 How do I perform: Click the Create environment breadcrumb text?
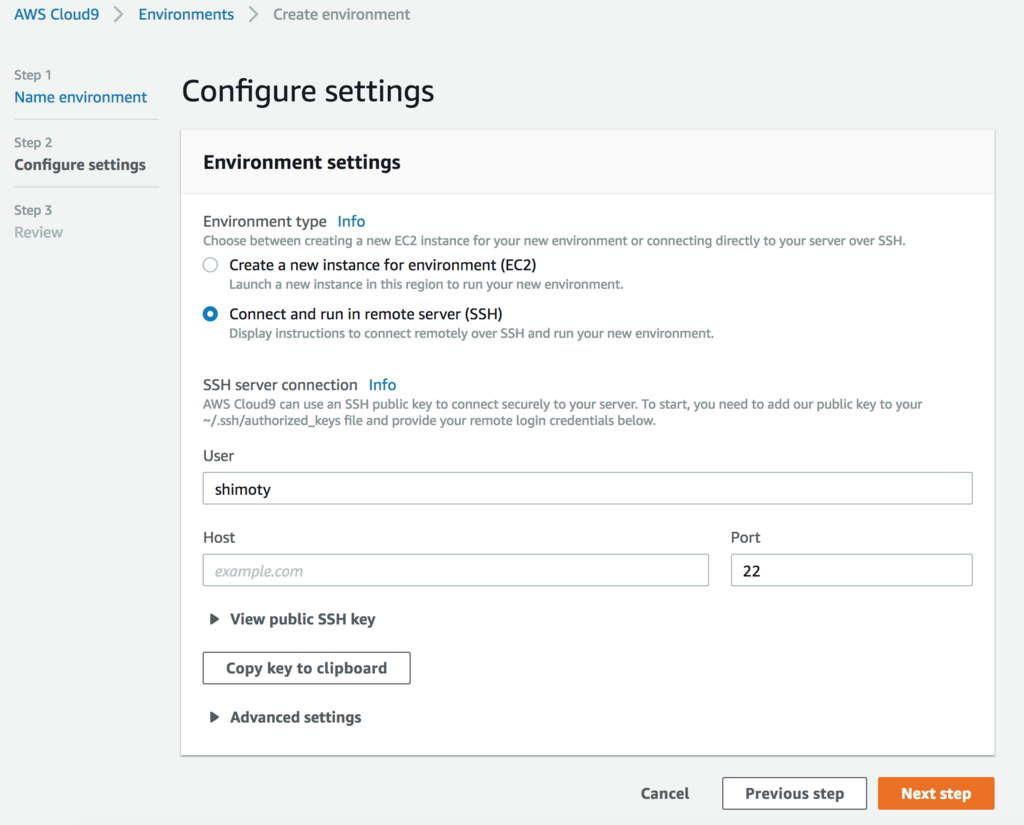coord(341,15)
